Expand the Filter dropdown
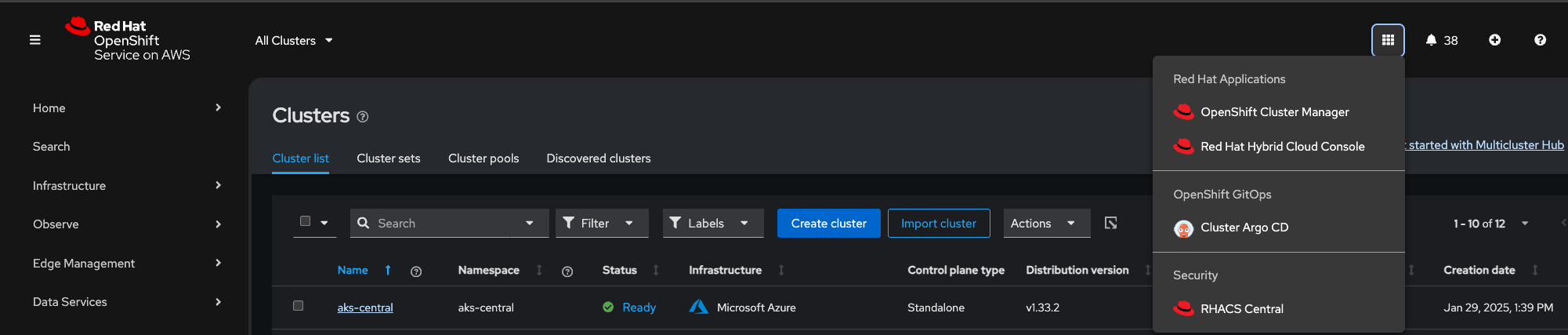Viewport: 1568px width, 335px height. point(601,224)
